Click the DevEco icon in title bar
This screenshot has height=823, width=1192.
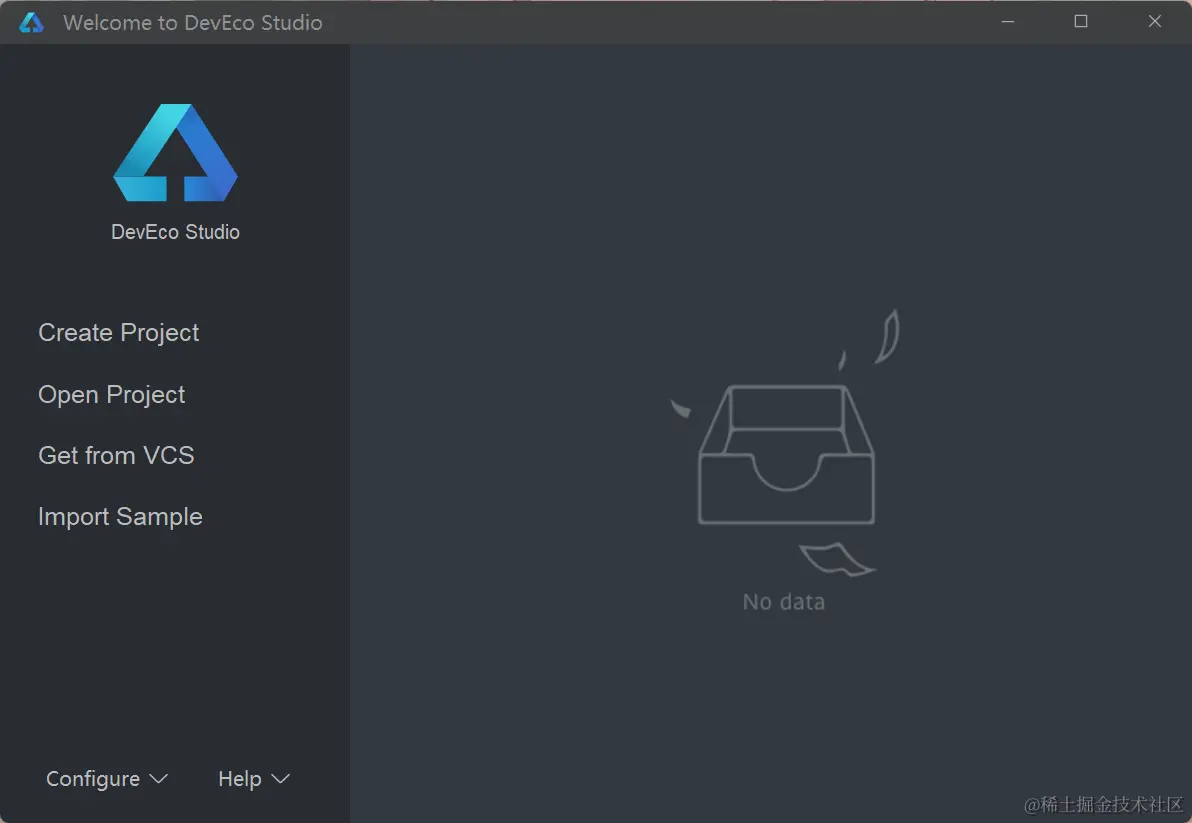point(31,23)
